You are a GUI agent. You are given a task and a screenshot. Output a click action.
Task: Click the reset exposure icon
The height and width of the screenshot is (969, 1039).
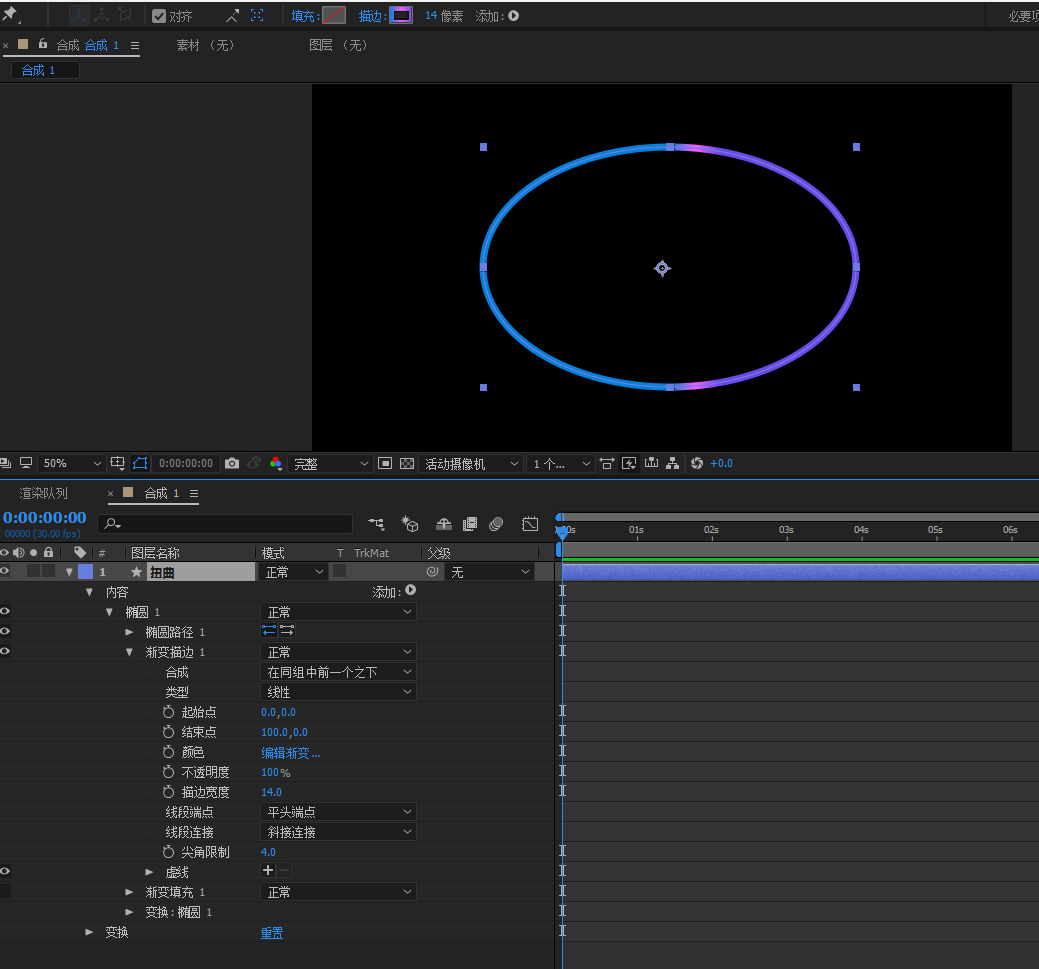(x=696, y=463)
